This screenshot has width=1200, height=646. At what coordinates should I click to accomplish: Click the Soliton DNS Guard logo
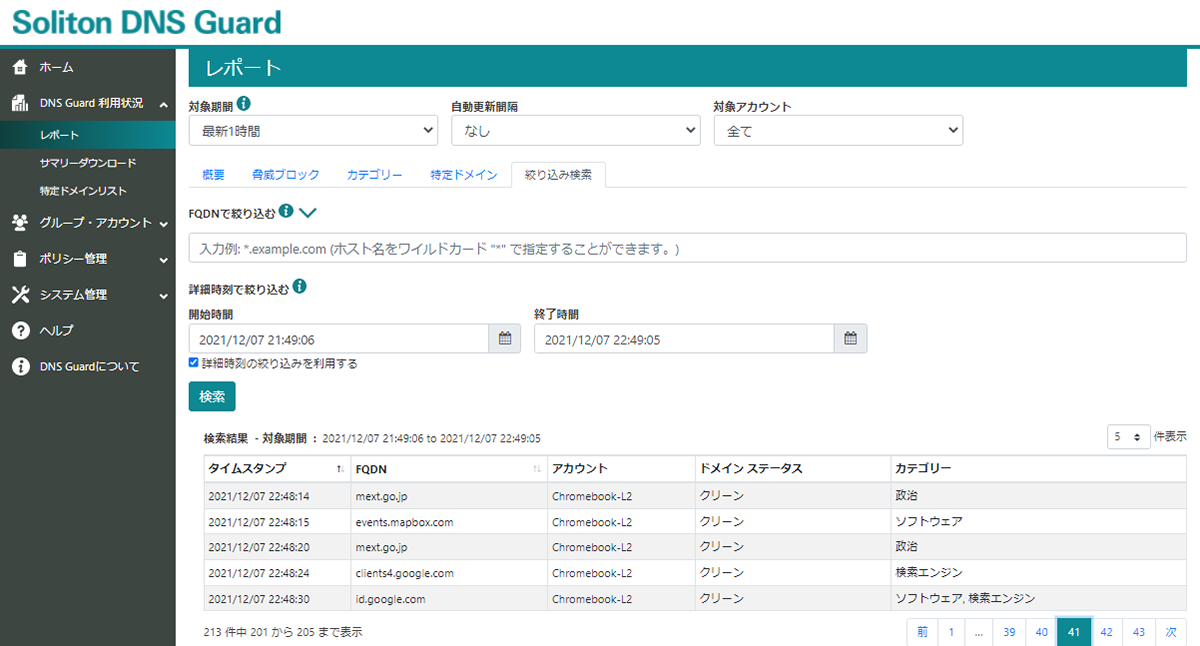[147, 22]
